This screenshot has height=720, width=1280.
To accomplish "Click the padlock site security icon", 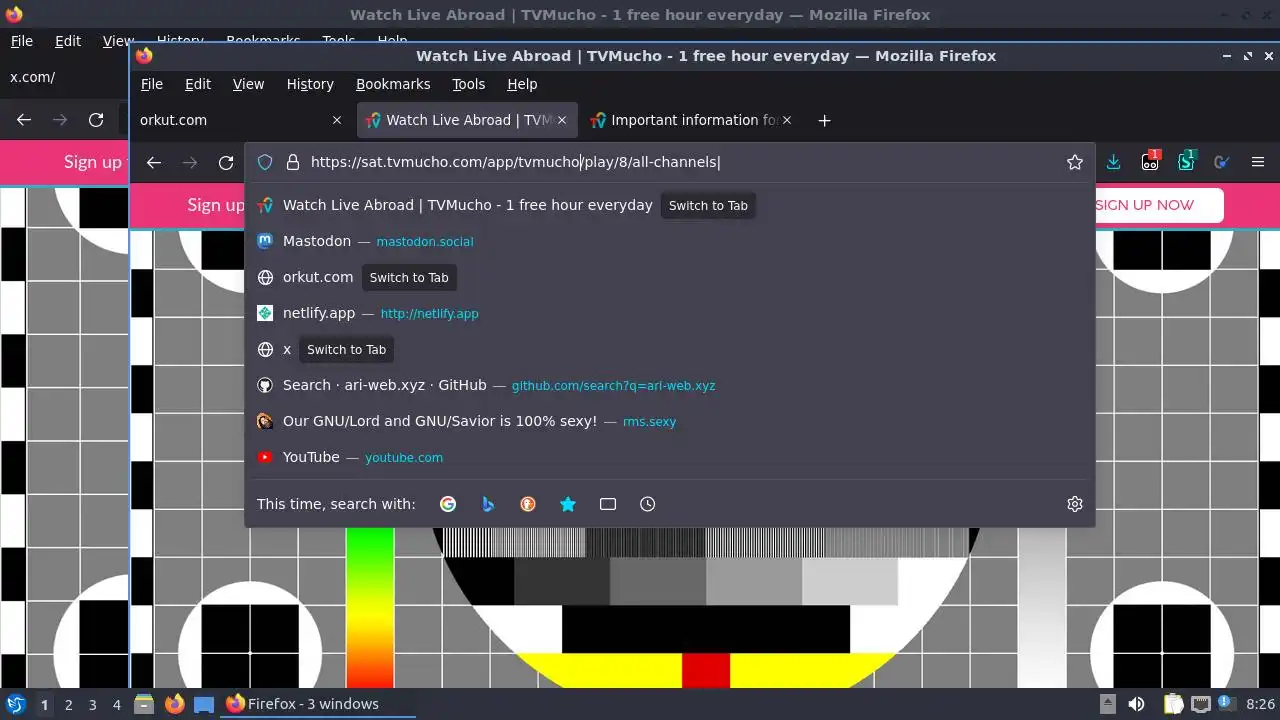I will (x=293, y=162).
